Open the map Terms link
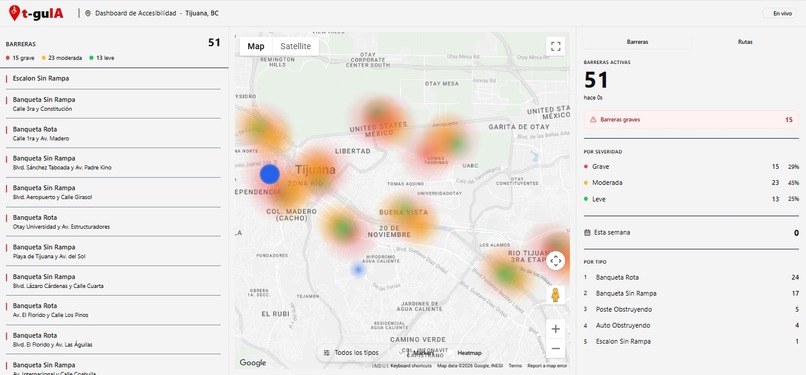Screen dimensions: 806x375 coord(515,366)
